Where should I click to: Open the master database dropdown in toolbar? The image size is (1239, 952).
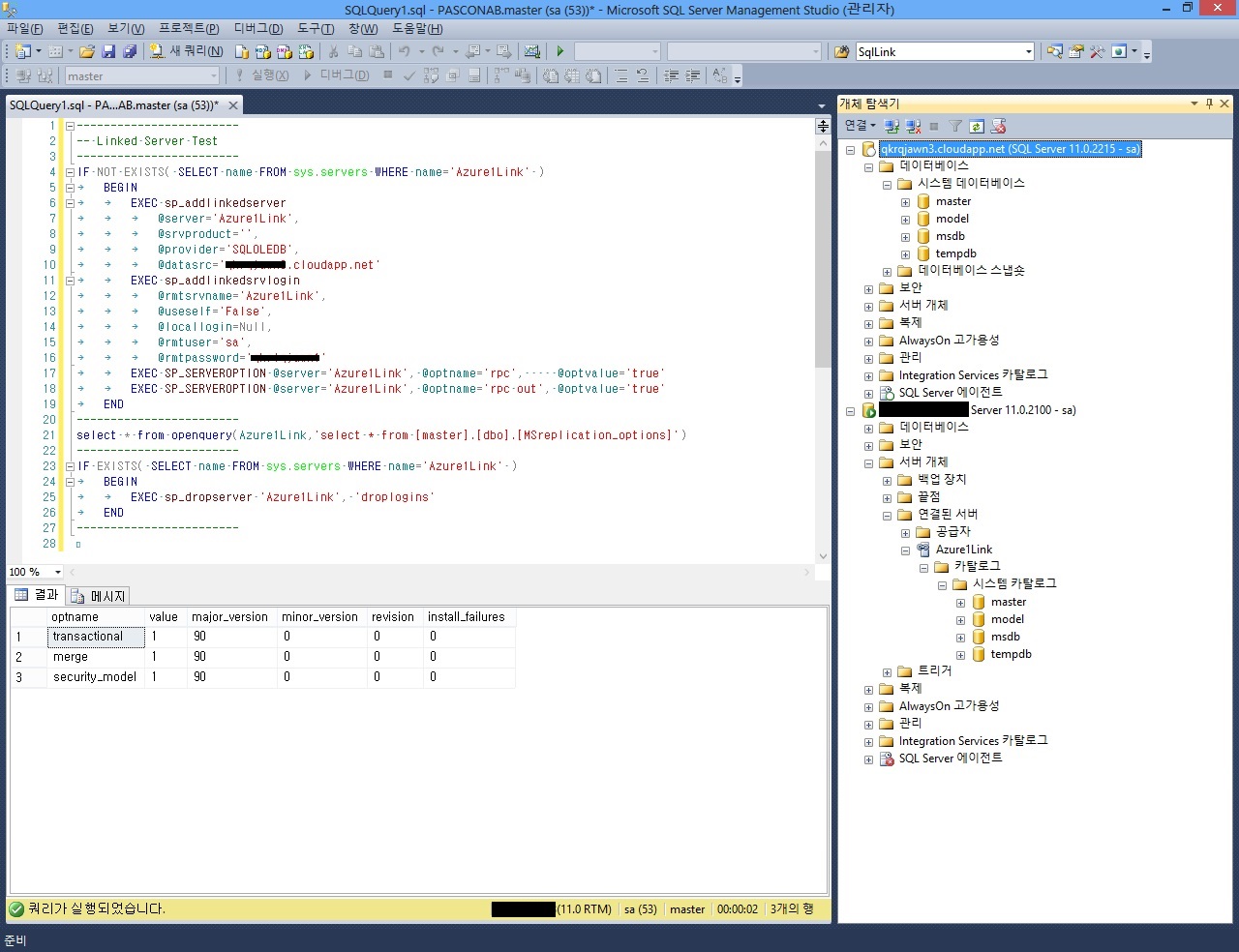pos(142,75)
